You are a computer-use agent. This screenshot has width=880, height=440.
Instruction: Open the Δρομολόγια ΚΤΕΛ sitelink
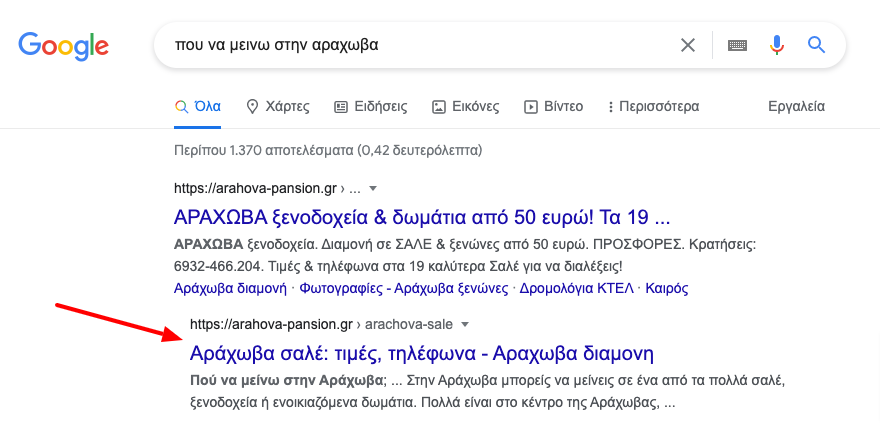pos(576,288)
